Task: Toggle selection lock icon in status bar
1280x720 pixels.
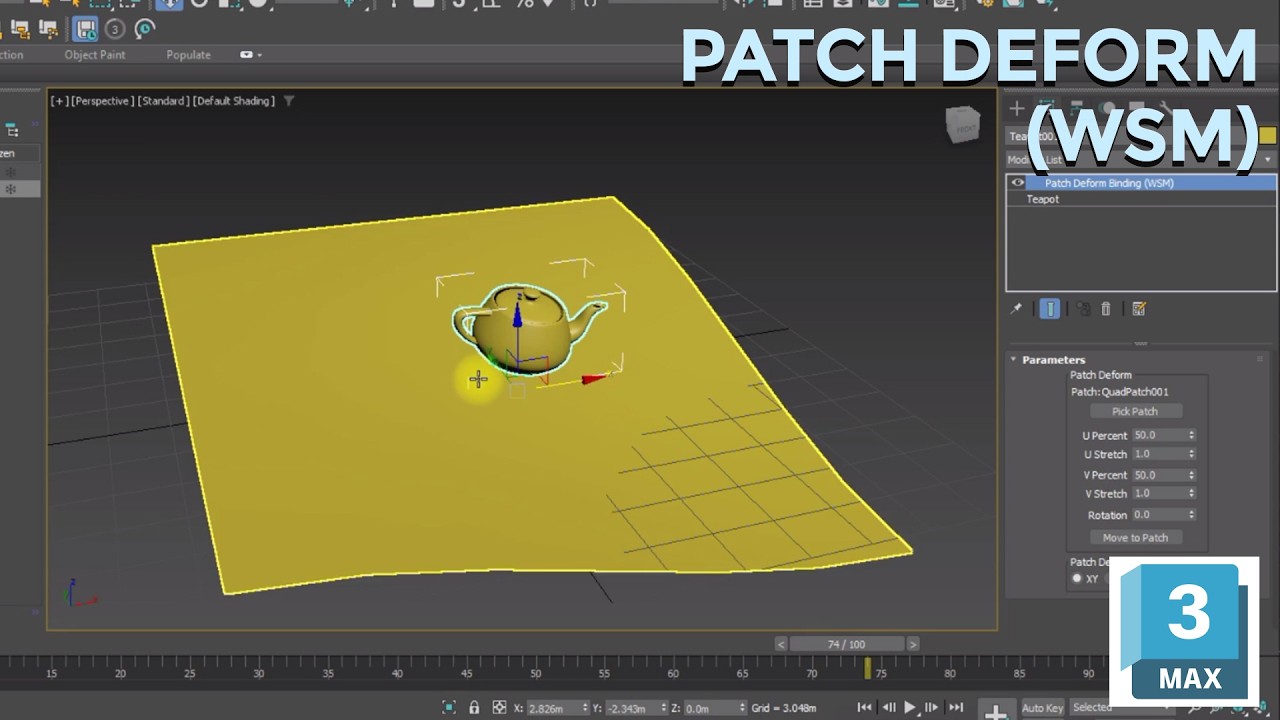Action: [474, 707]
